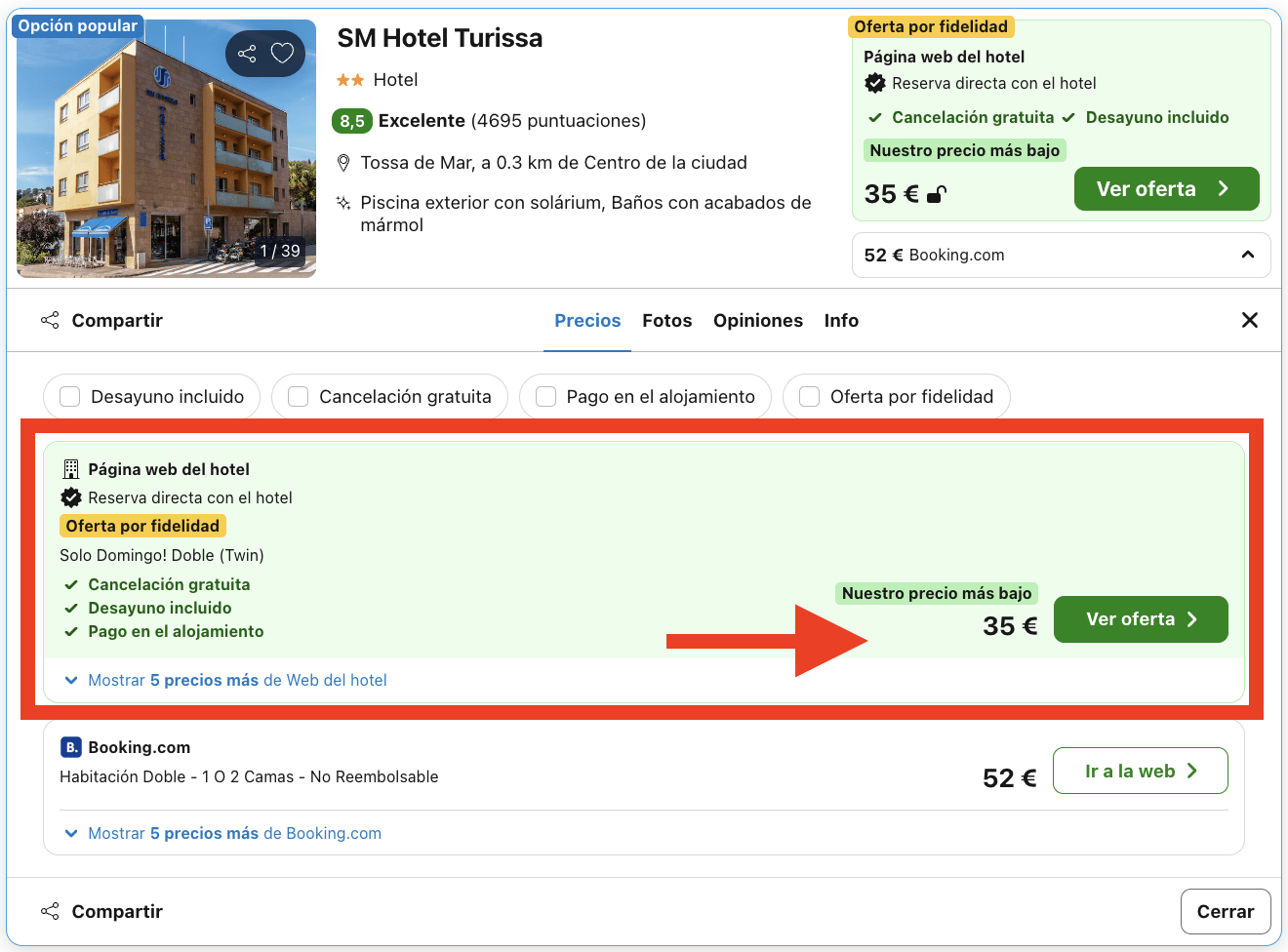The image size is (1288, 952).
Task: Open the Fotos tab
Action: (x=667, y=320)
